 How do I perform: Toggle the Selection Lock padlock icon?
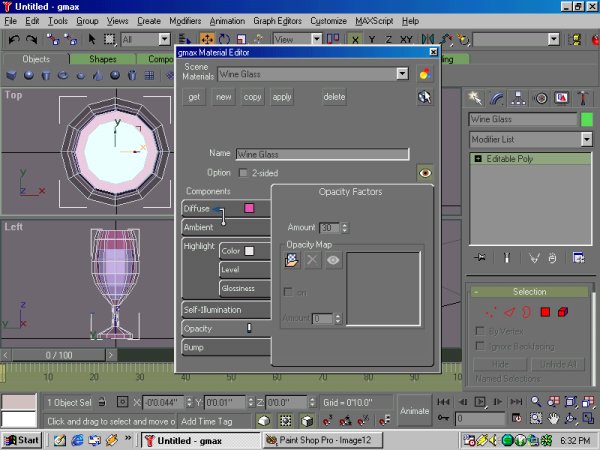pyautogui.click(x=102, y=402)
